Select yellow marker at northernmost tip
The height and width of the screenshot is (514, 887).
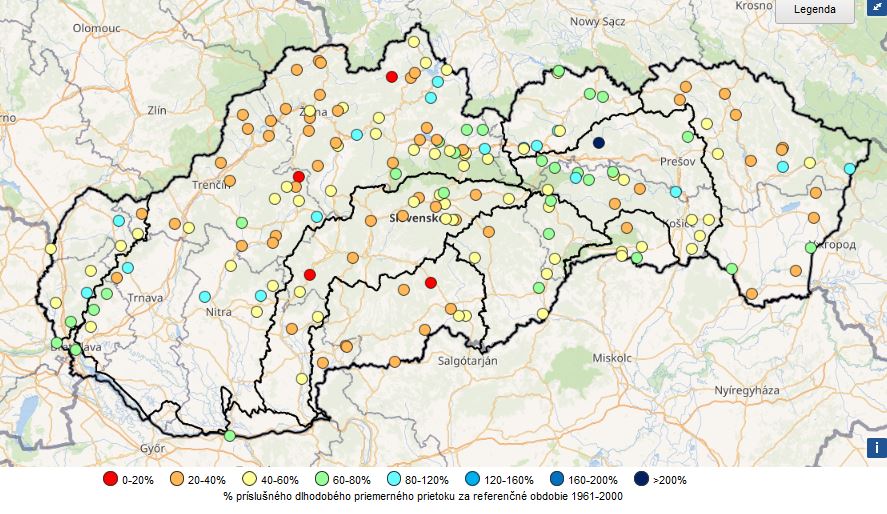tap(413, 42)
